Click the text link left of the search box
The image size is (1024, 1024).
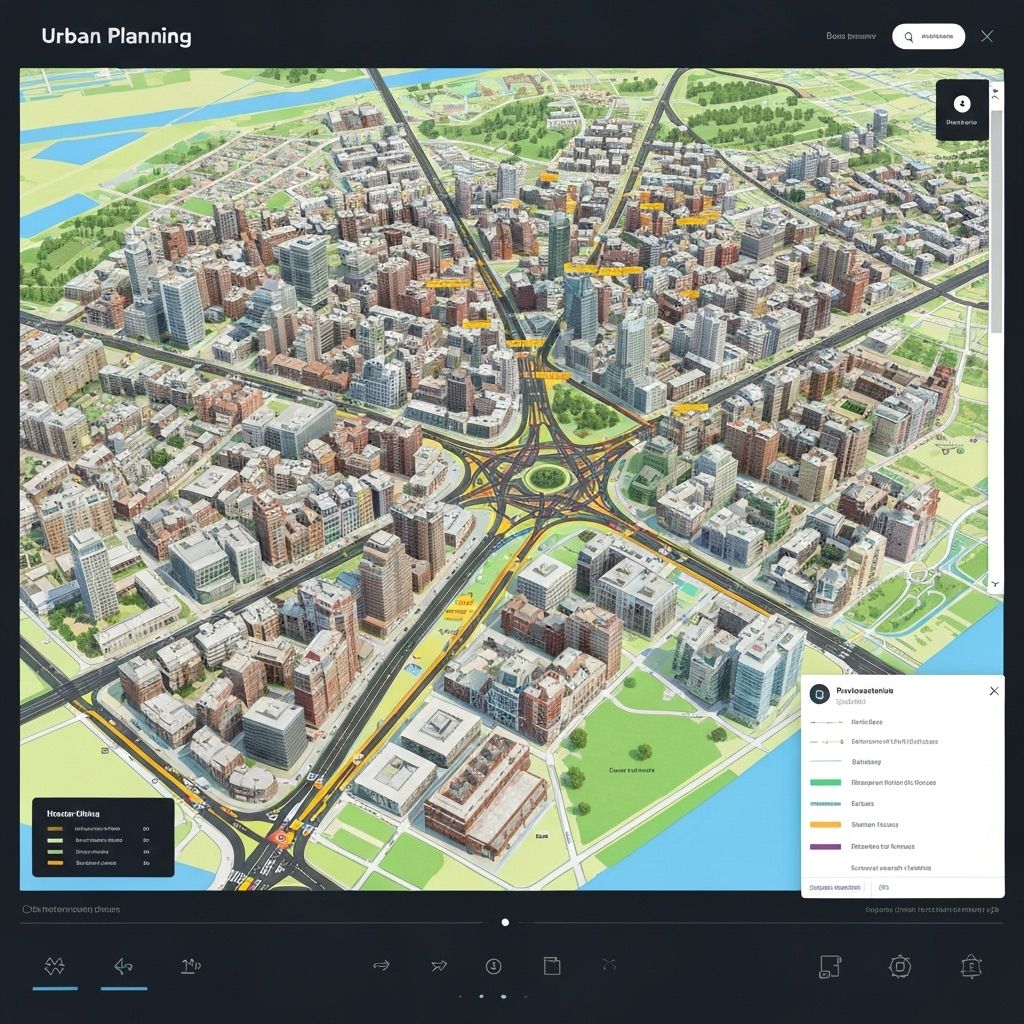(851, 36)
